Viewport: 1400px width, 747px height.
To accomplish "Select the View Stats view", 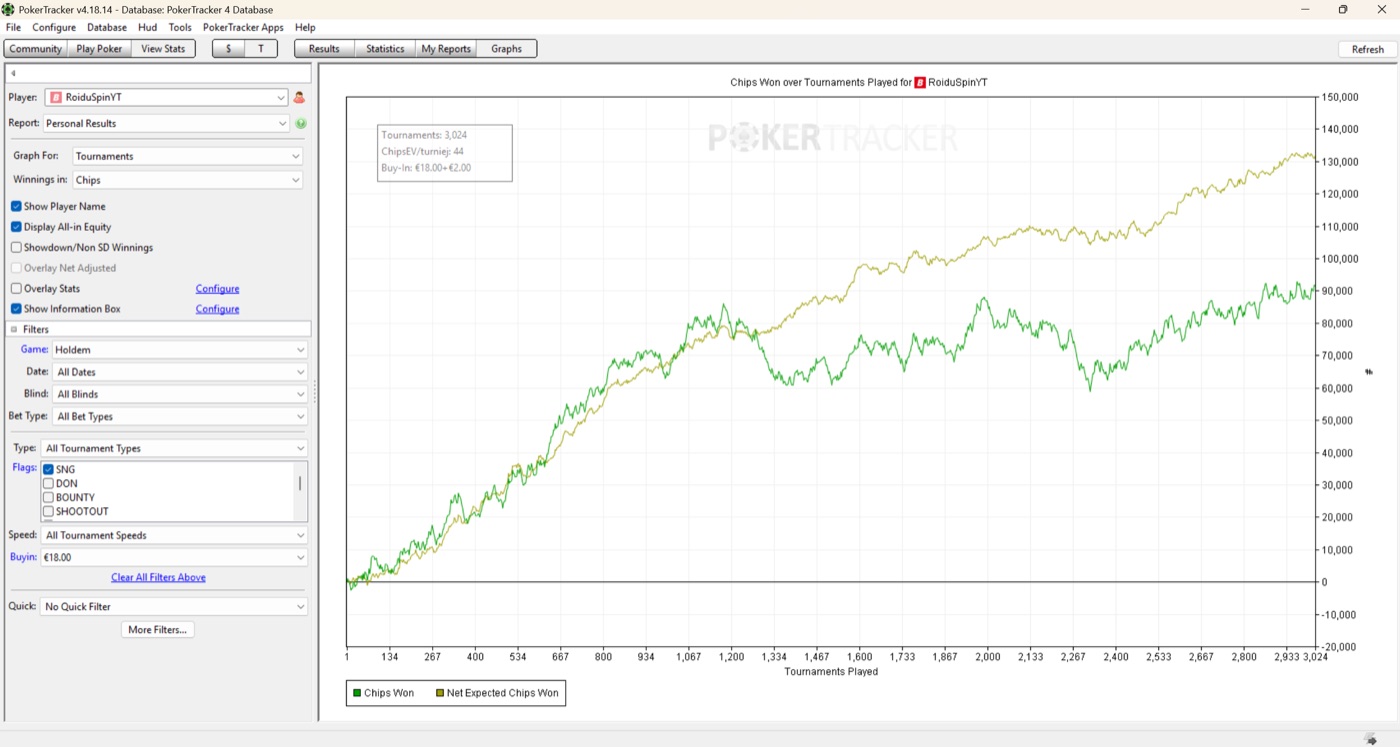I will (164, 49).
